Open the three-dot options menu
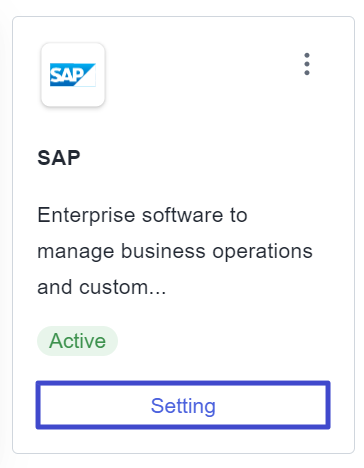 pos(307,64)
